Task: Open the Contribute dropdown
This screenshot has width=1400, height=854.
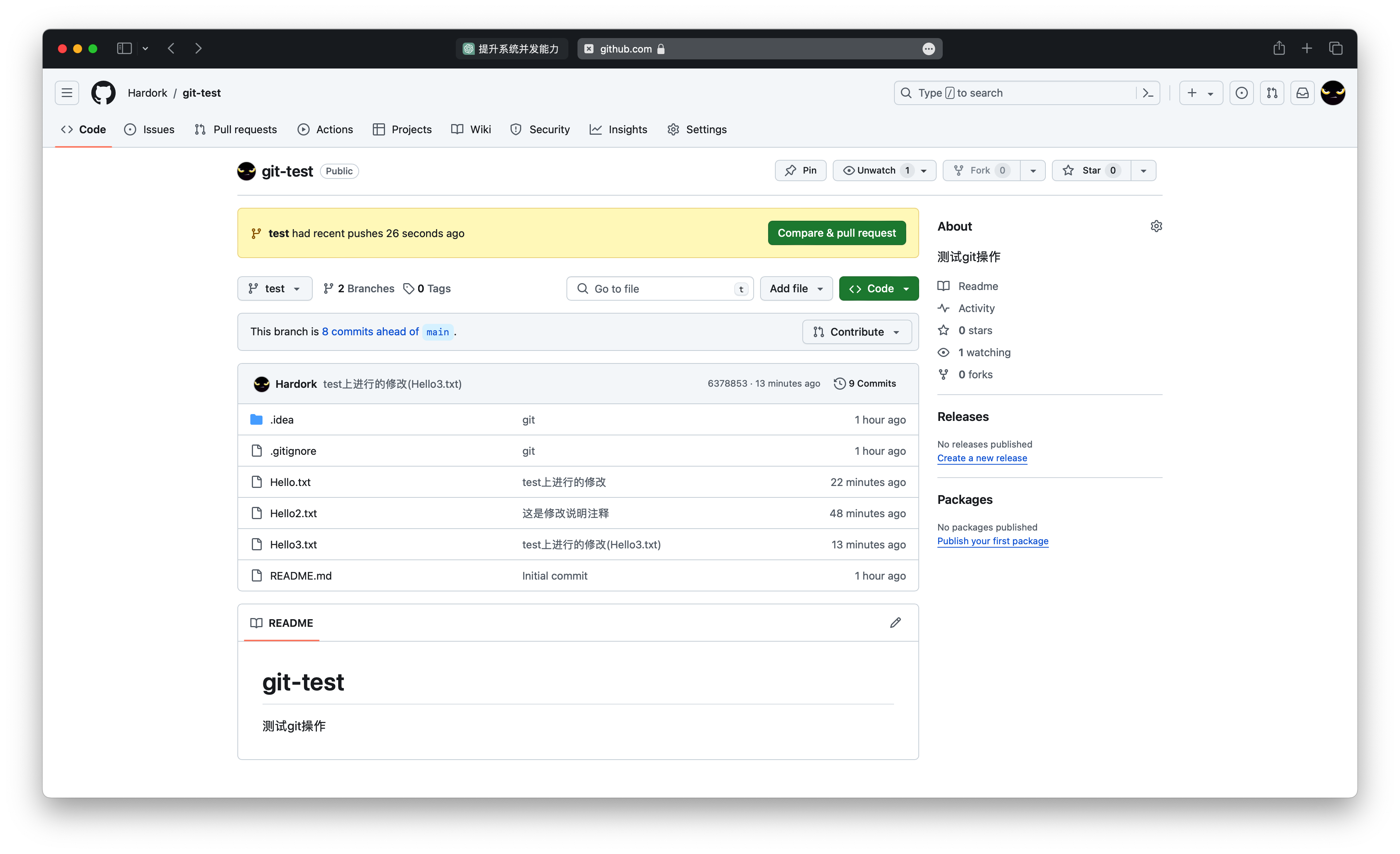Action: point(857,332)
